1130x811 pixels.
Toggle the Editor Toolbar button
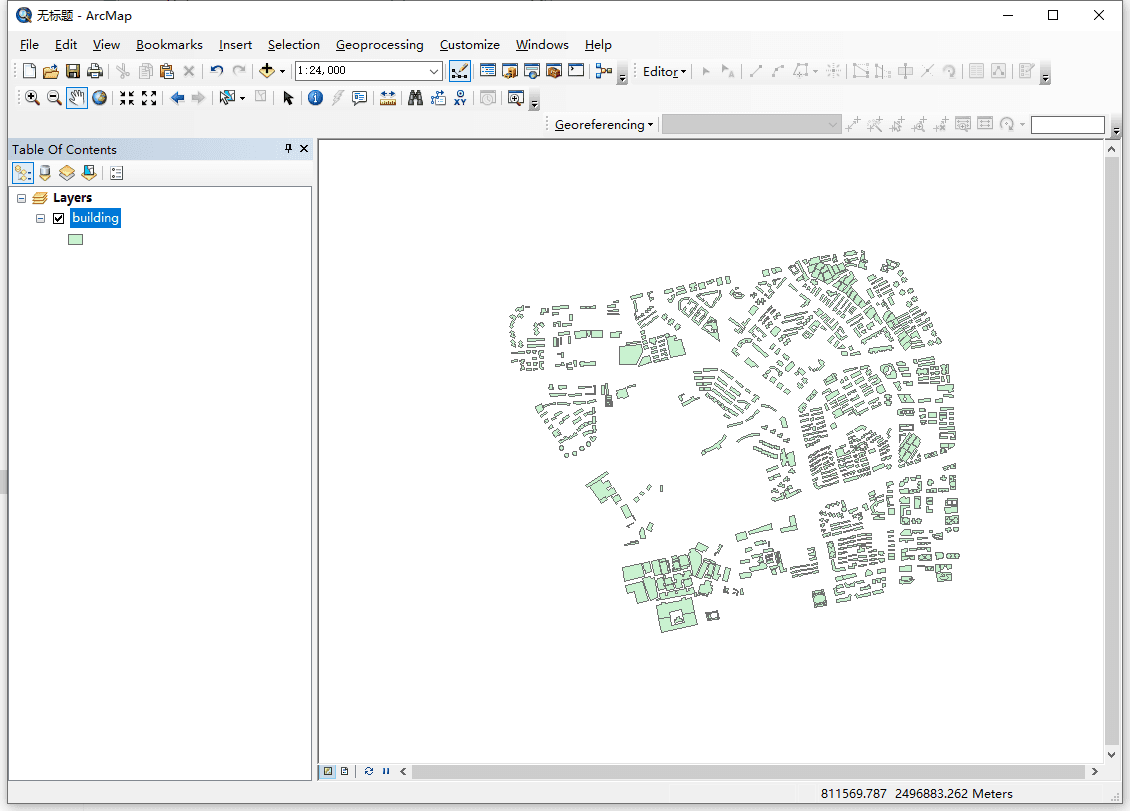[460, 71]
